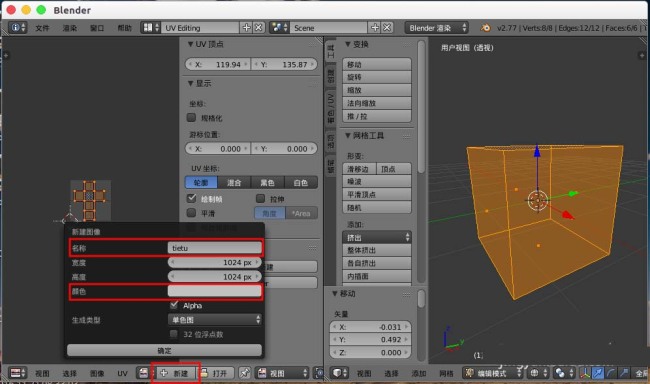Select the scale manipulator icon
The height and width of the screenshot is (384, 650).
[x=623, y=373]
